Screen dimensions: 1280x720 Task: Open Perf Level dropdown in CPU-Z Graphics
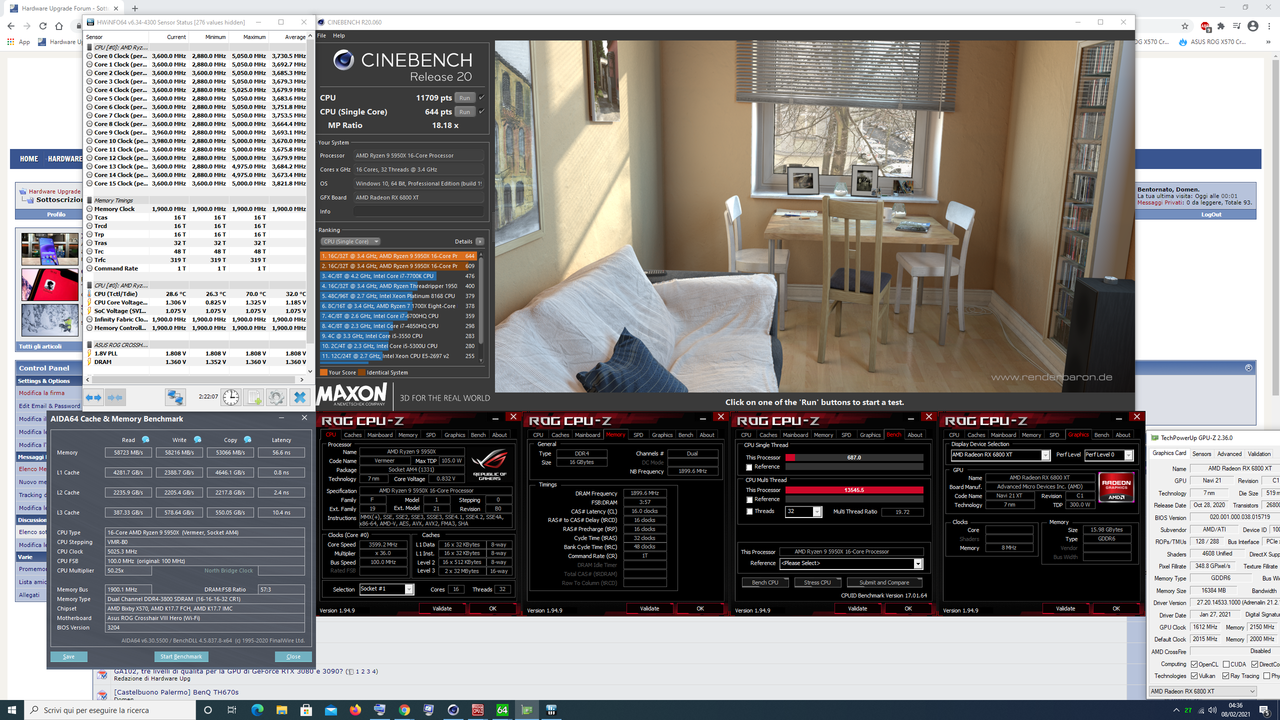(x=1109, y=455)
